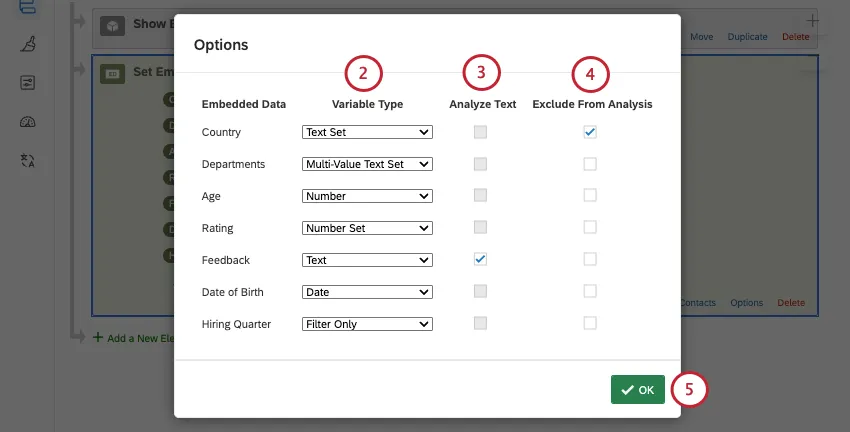Click the Date of Birth label
This screenshot has height=432, width=850.
233,292
